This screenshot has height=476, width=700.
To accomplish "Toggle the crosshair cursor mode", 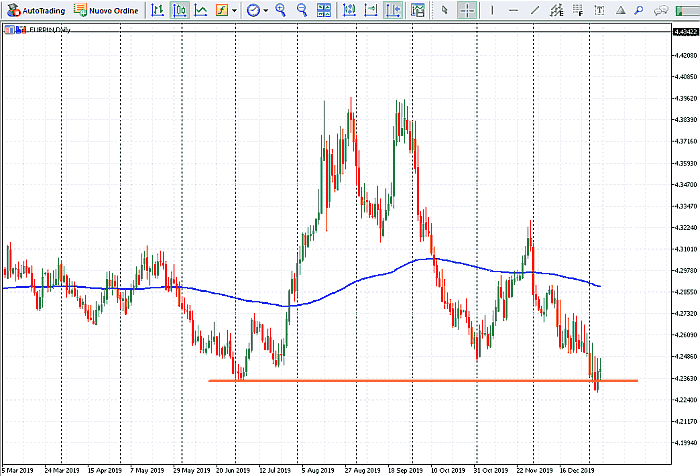I will (x=467, y=10).
